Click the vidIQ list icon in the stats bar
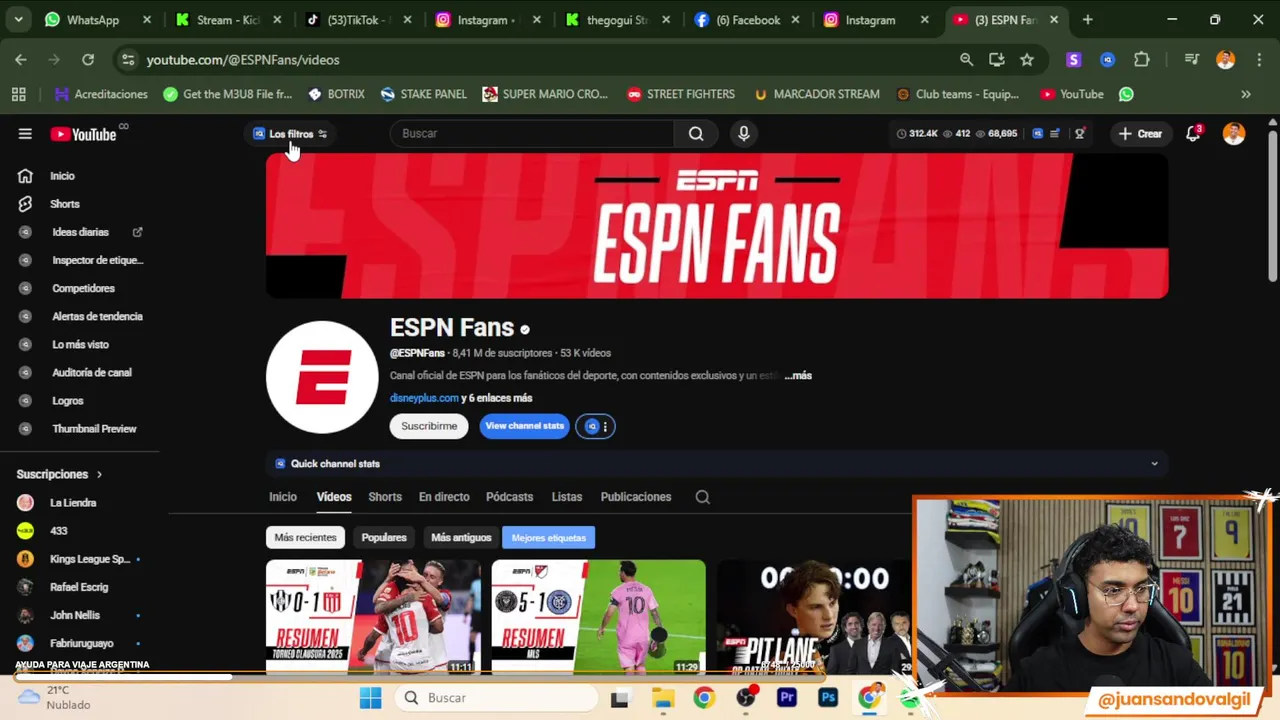 click(x=1055, y=133)
